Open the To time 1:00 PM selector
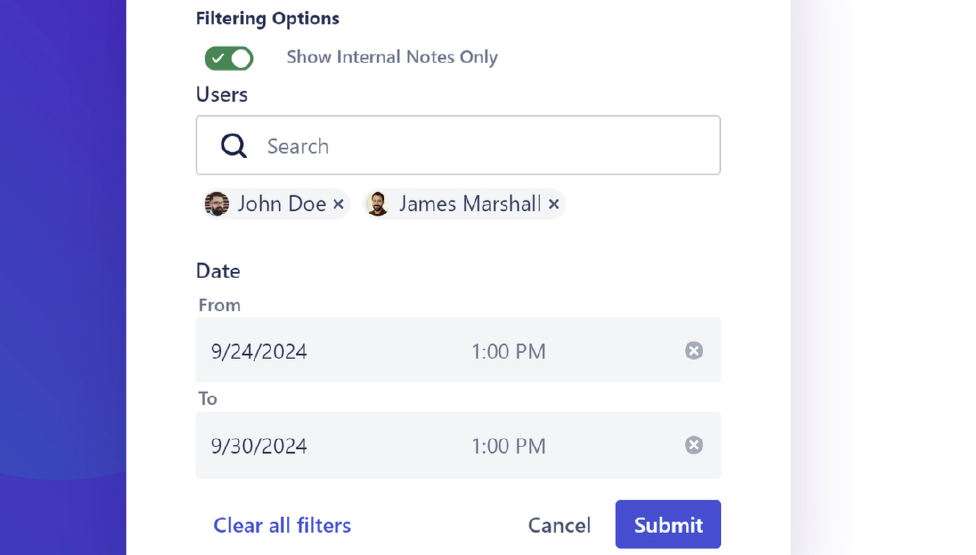This screenshot has width=976, height=555. [508, 445]
